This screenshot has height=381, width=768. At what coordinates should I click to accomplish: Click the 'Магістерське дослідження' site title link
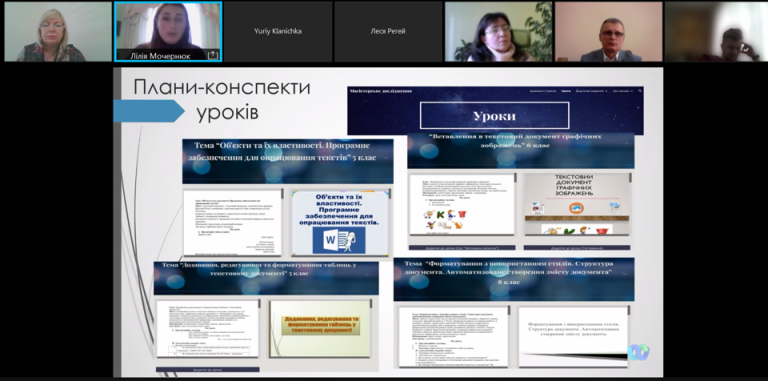click(x=381, y=91)
